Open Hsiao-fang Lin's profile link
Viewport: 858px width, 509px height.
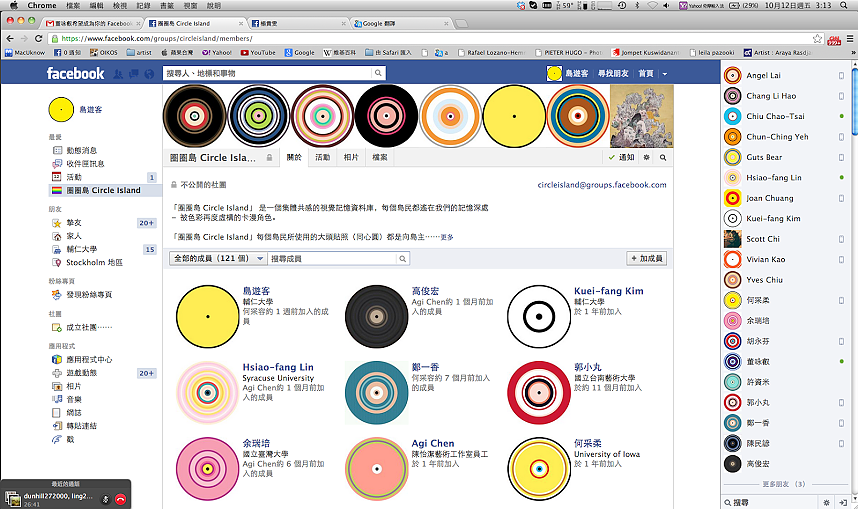tap(277, 367)
